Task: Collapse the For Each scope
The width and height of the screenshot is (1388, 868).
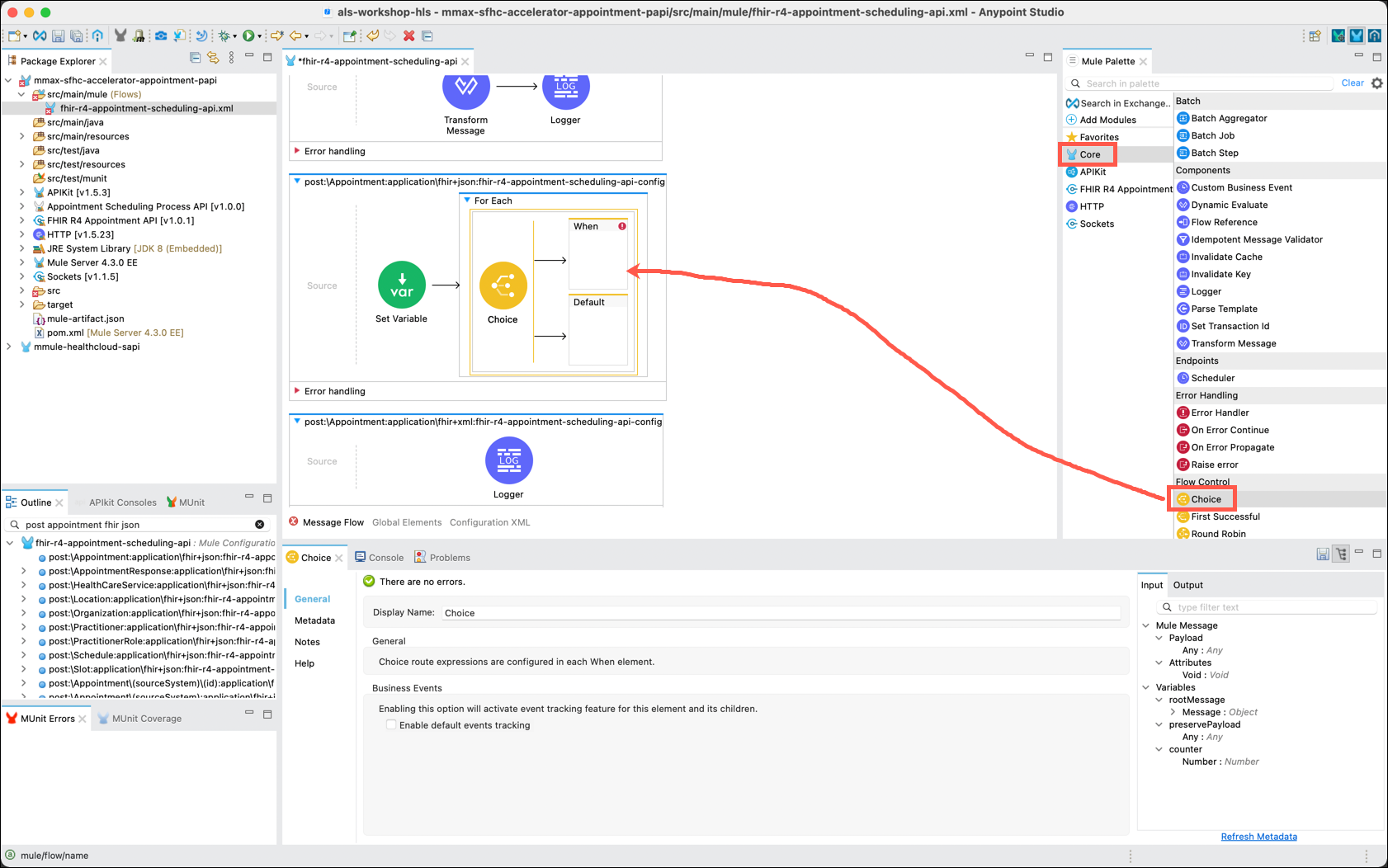Action: (x=467, y=200)
